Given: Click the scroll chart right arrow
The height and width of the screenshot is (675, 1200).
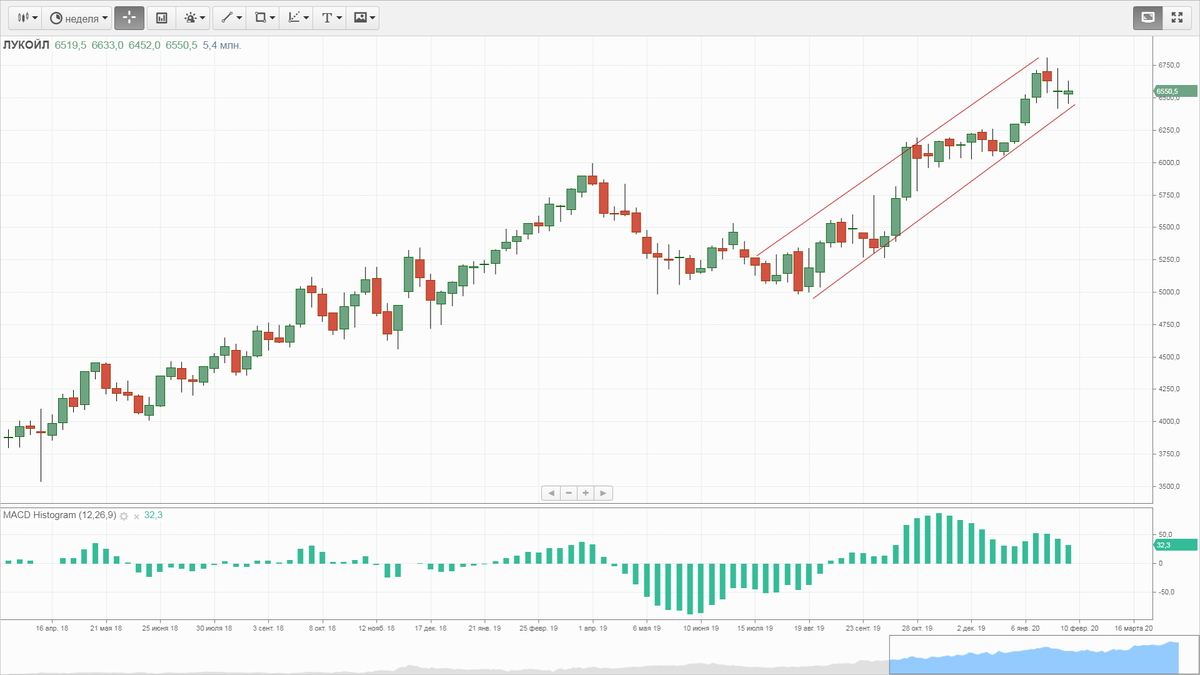Looking at the screenshot, I should [604, 493].
